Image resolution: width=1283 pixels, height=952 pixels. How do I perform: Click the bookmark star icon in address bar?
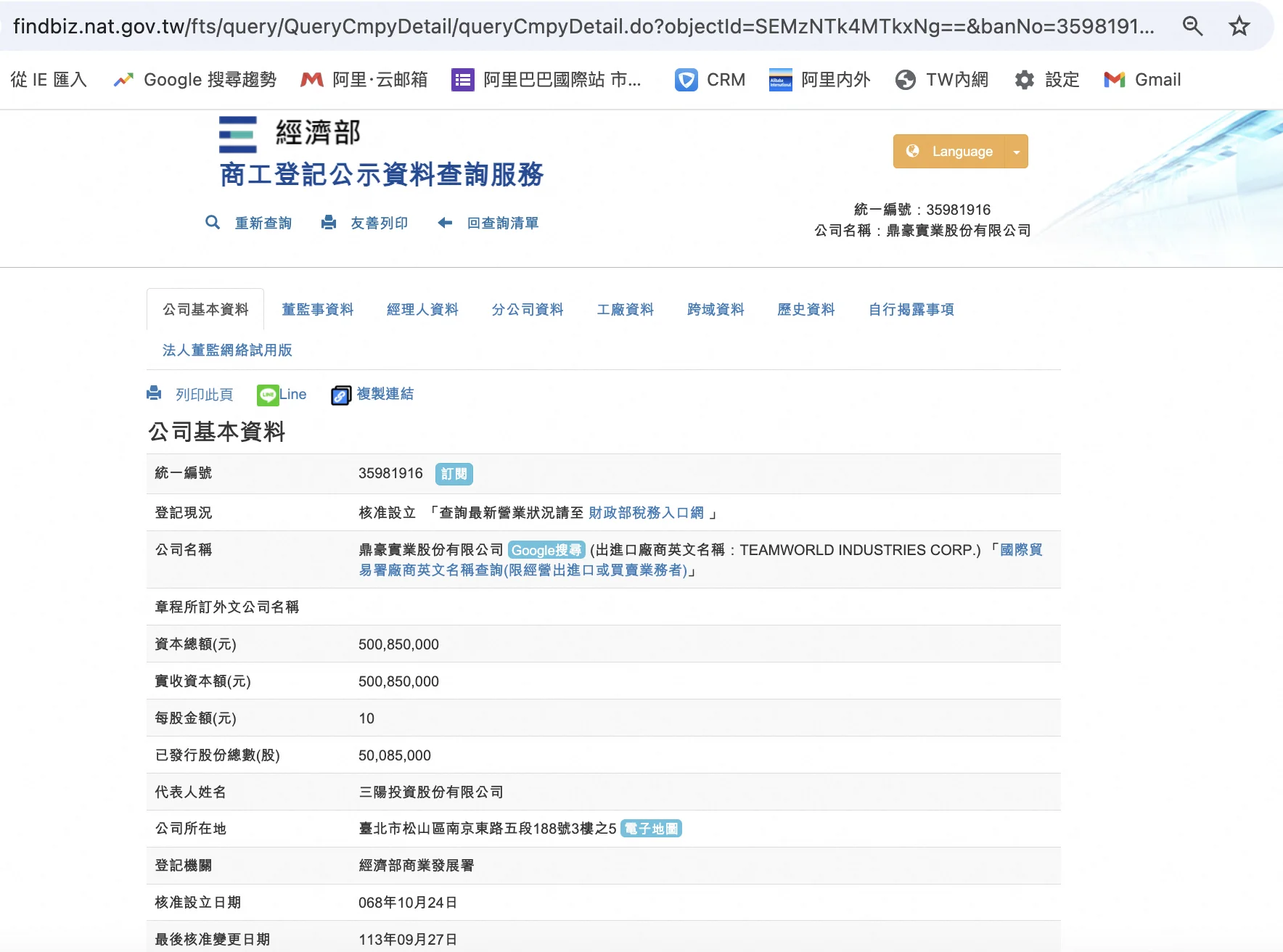(1239, 27)
